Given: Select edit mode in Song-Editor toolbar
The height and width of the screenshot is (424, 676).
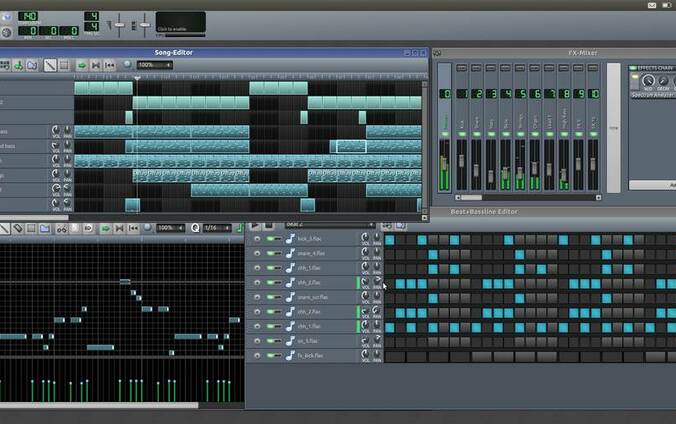Looking at the screenshot, I should (64, 66).
